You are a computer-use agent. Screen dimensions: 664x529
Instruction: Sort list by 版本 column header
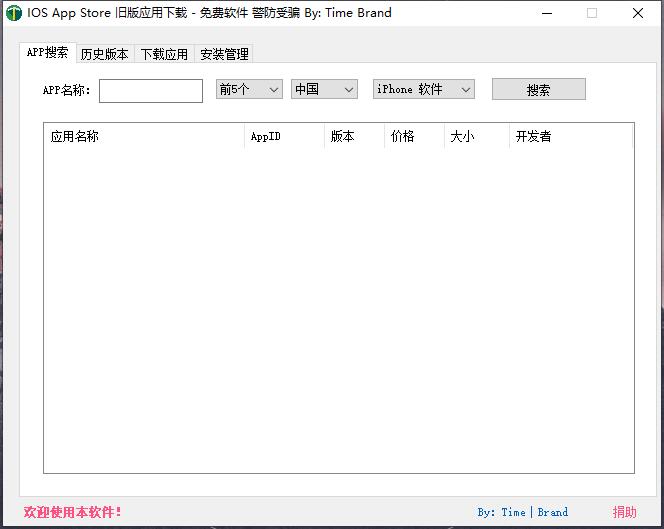click(354, 136)
